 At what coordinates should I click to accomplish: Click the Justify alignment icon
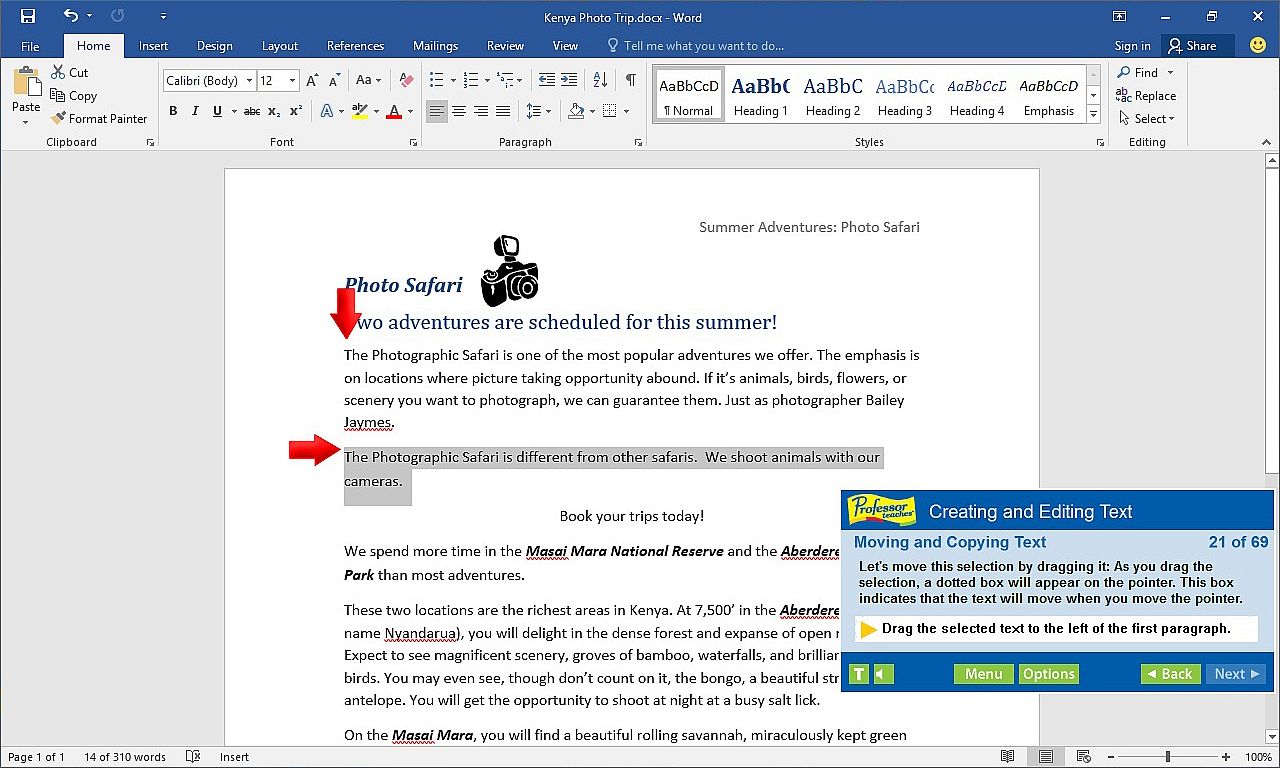pos(503,111)
